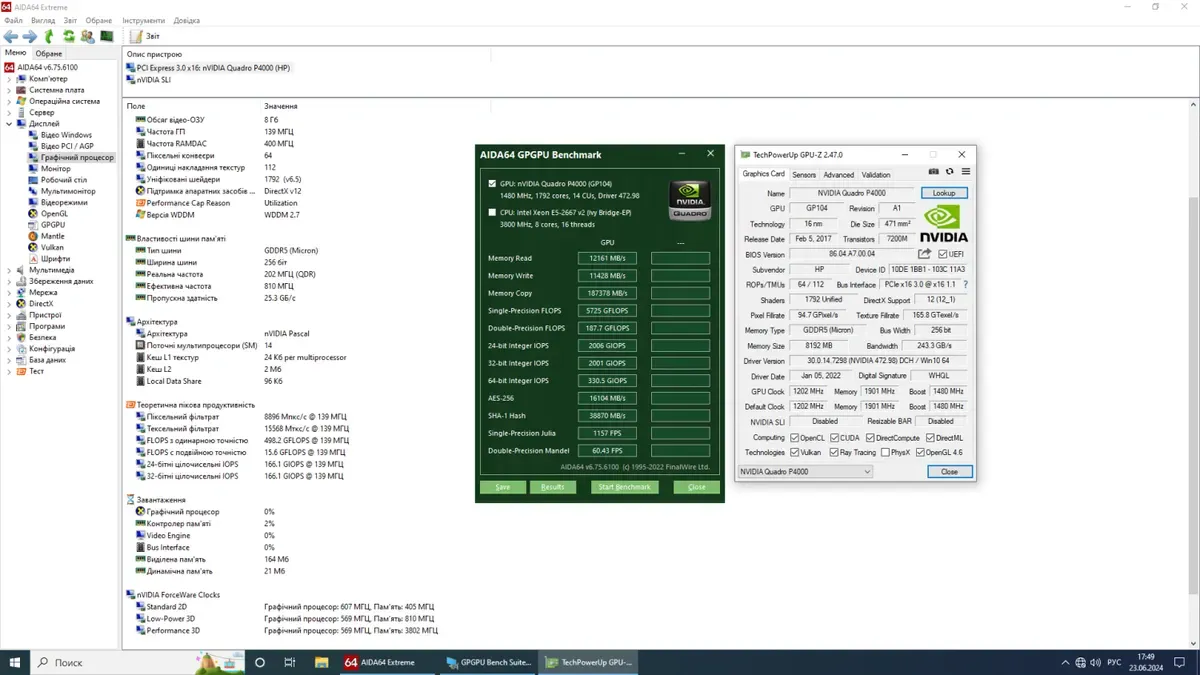Uncheck the GPU nVIDIA Quadro P4000 benchmark checkbox
This screenshot has height=675, width=1200.
point(492,184)
